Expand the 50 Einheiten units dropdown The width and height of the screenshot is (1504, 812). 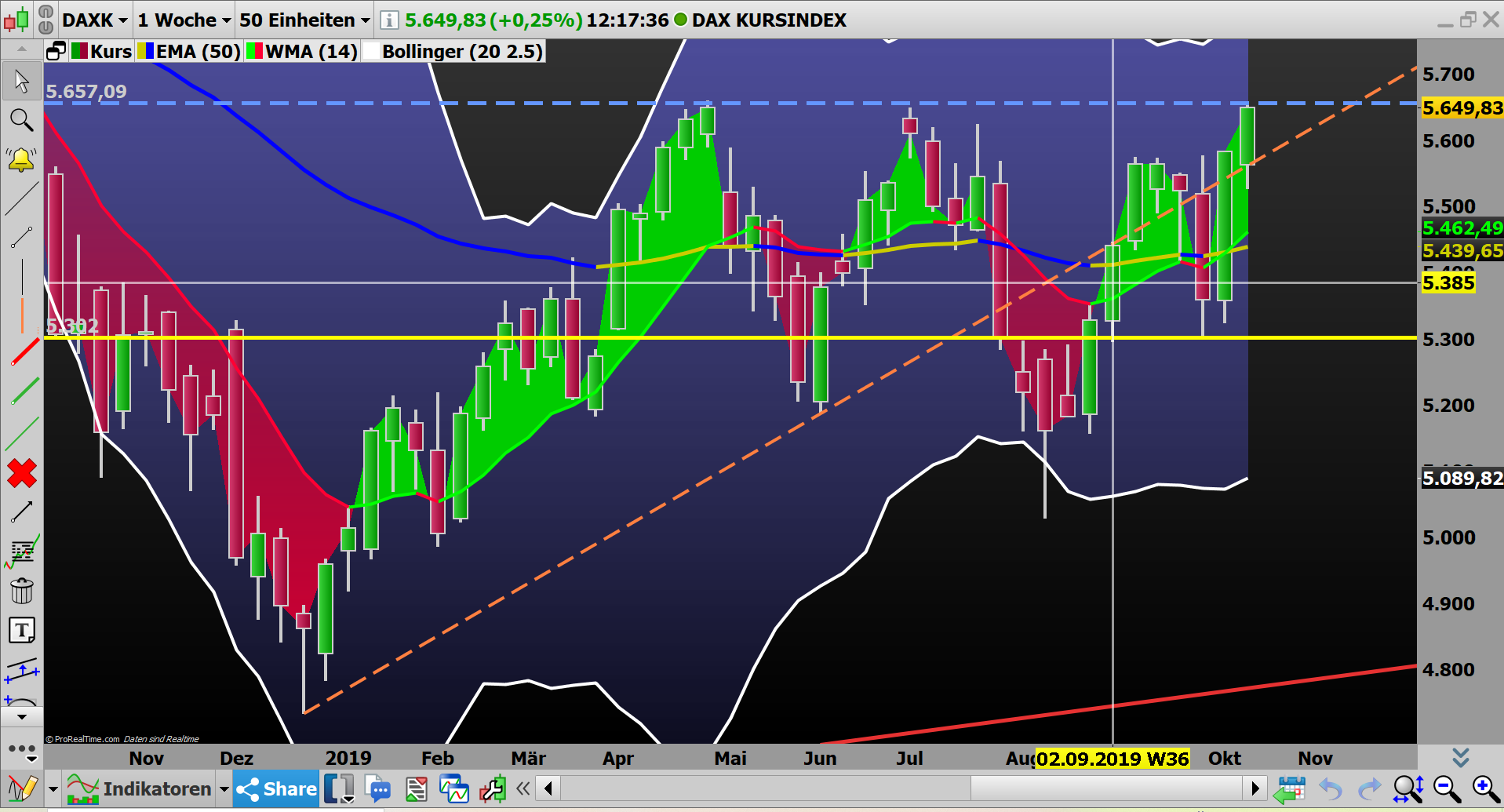pos(304,20)
